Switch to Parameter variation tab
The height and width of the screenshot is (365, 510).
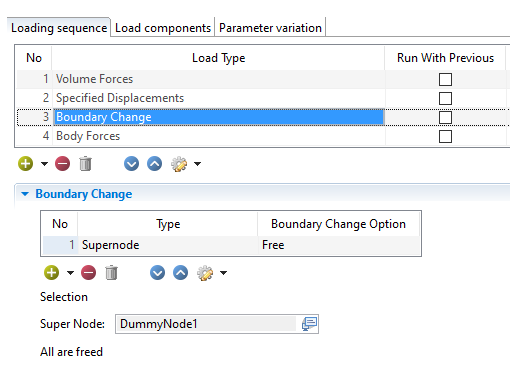tap(270, 28)
